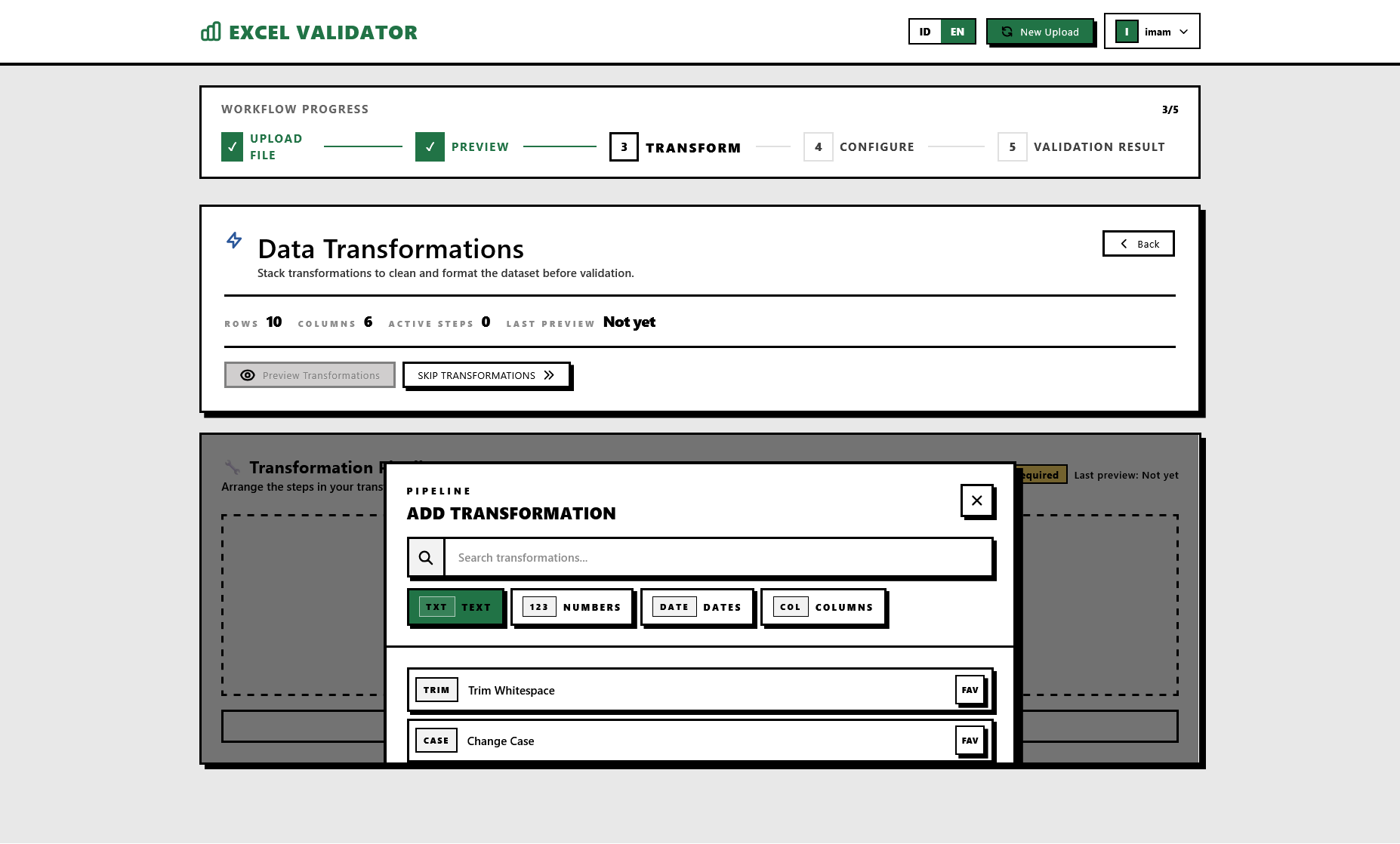Screen dimensions: 1400x844
Task: Select the Text category tab
Action: pyautogui.click(x=455, y=607)
